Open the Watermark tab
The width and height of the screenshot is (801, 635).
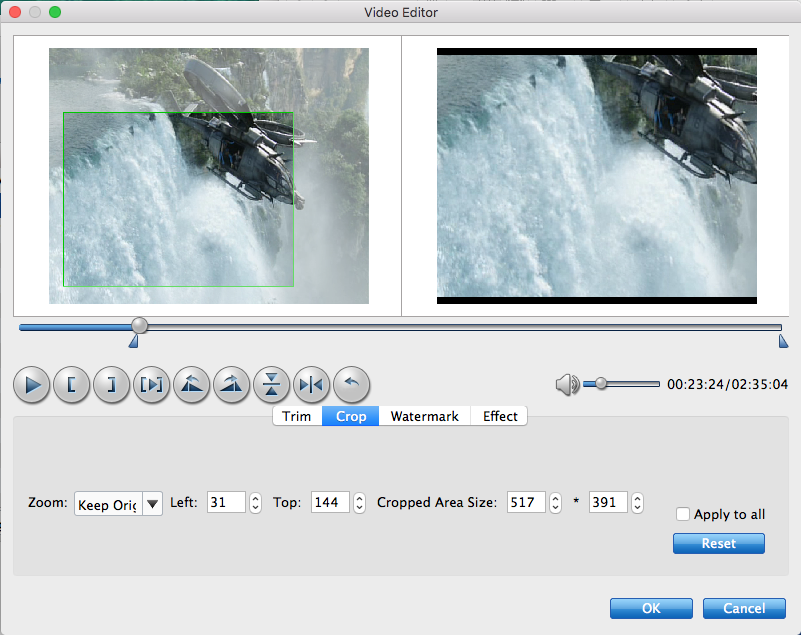[x=425, y=416]
